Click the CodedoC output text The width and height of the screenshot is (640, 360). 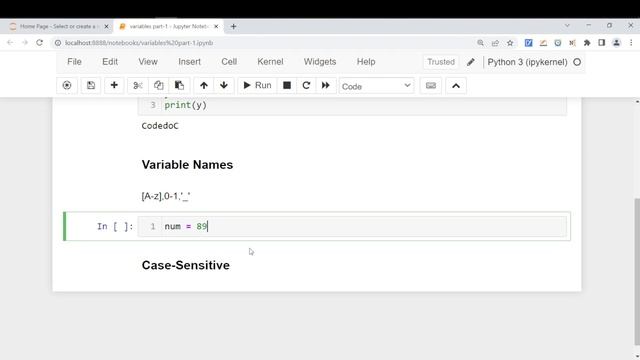coord(160,126)
